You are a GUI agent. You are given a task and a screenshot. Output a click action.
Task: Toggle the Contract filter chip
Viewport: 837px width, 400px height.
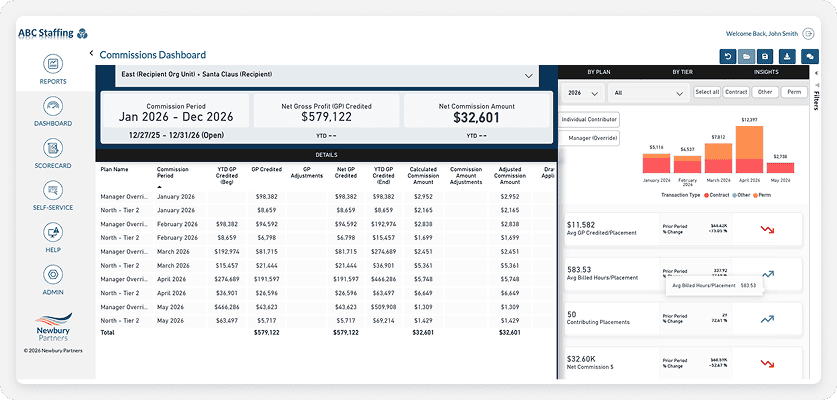coord(736,92)
